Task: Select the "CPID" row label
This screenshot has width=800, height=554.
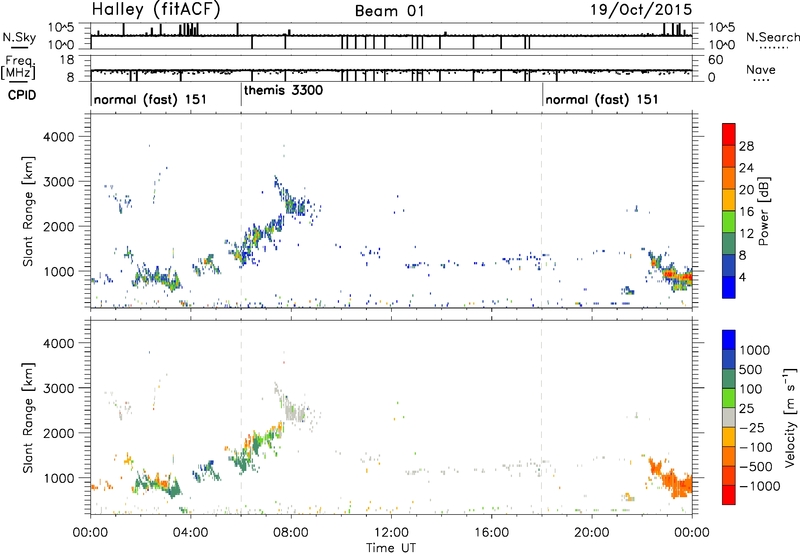Action: 22,95
